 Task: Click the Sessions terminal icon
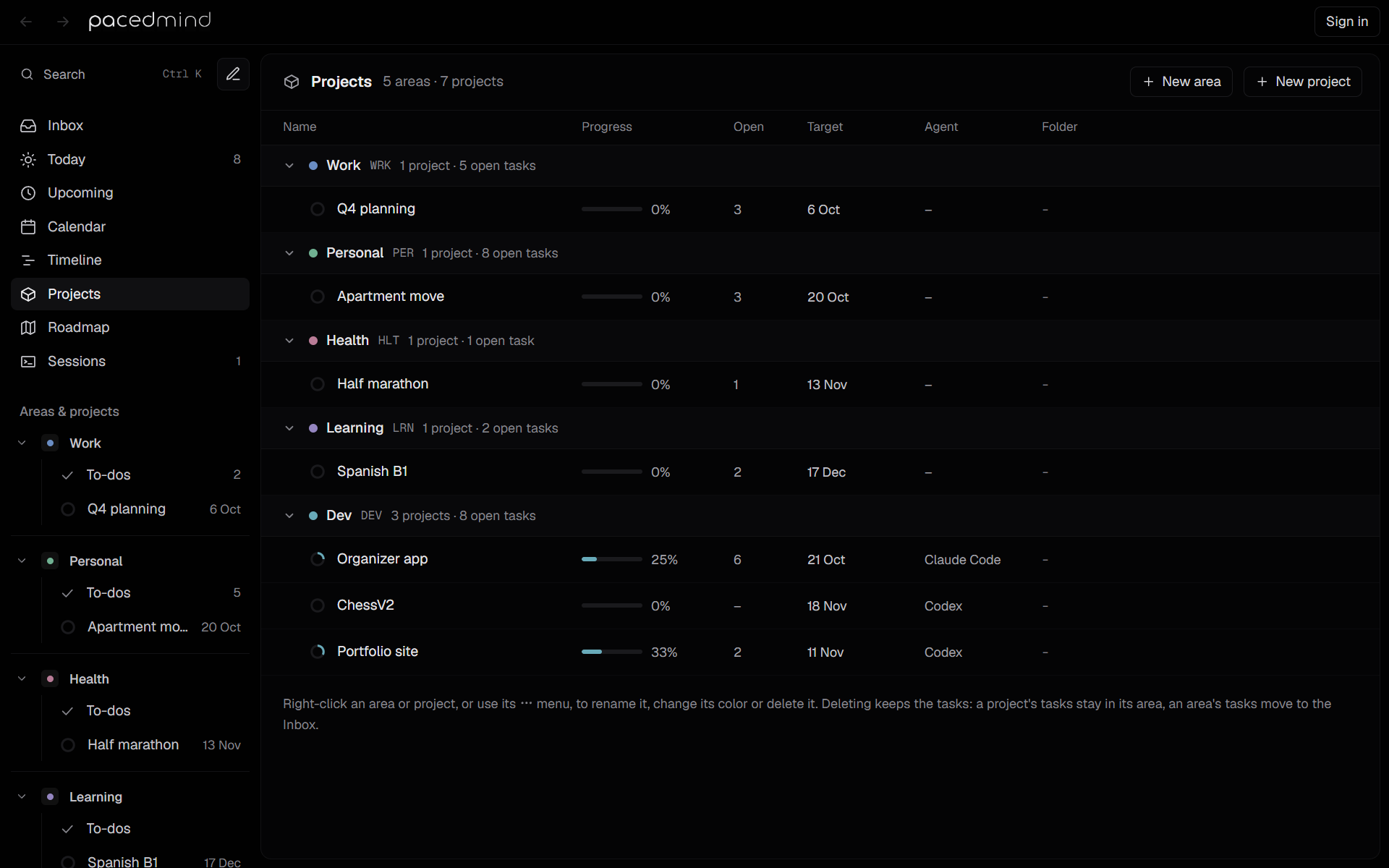pos(28,362)
